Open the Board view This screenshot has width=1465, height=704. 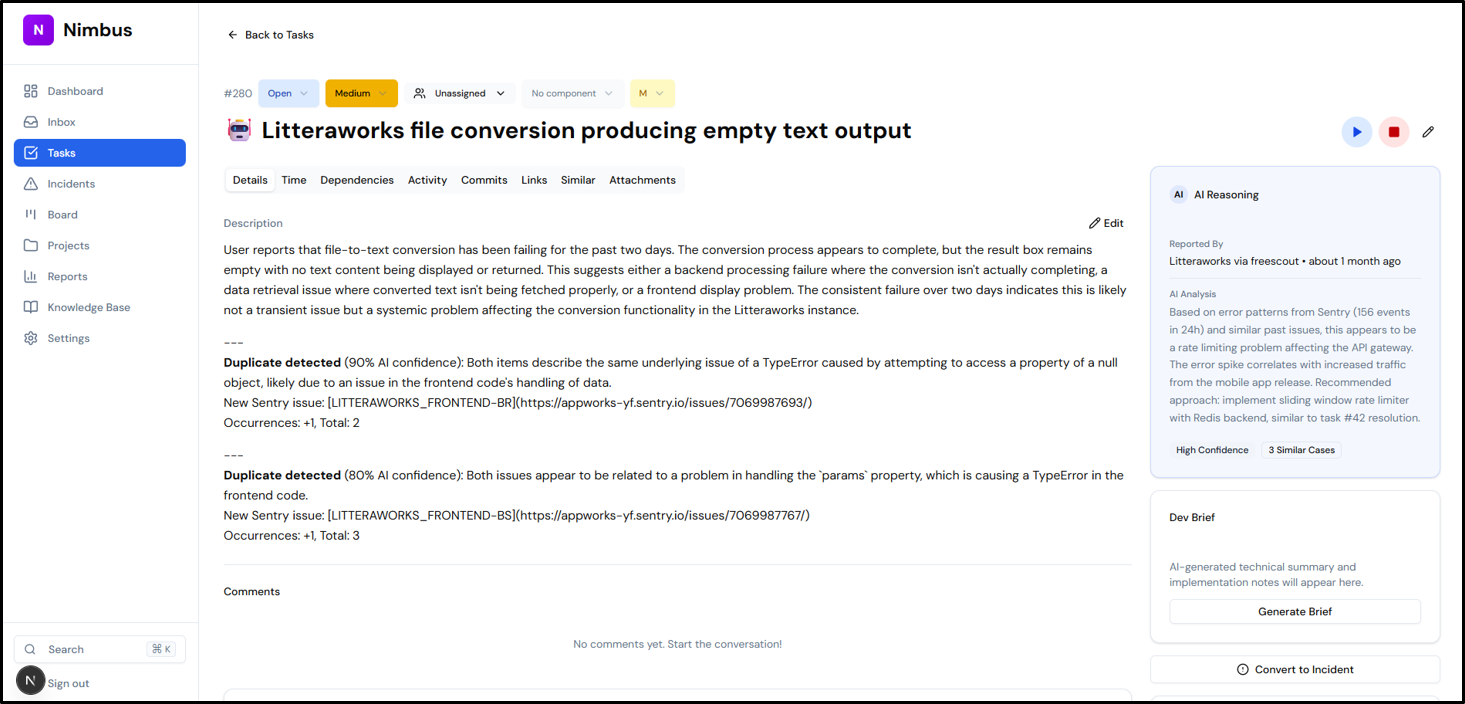tap(62, 214)
